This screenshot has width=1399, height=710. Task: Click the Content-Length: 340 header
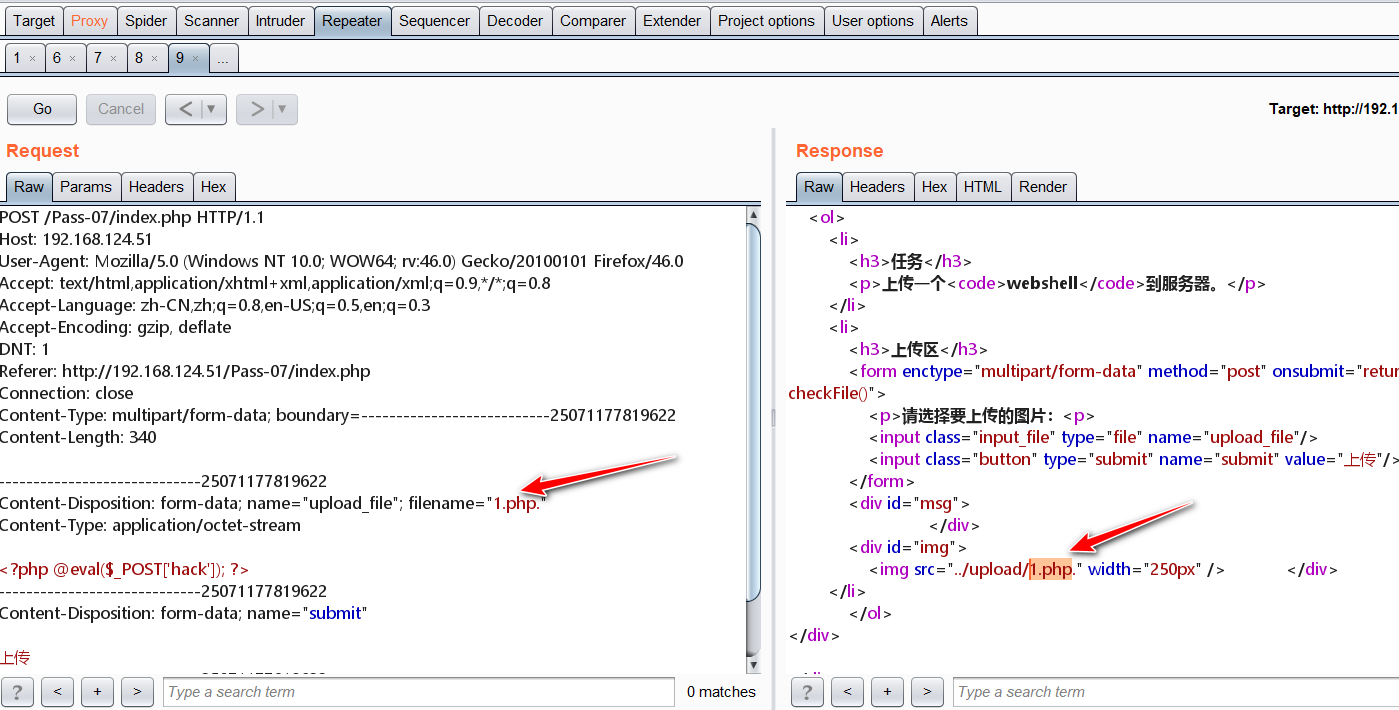pos(78,437)
